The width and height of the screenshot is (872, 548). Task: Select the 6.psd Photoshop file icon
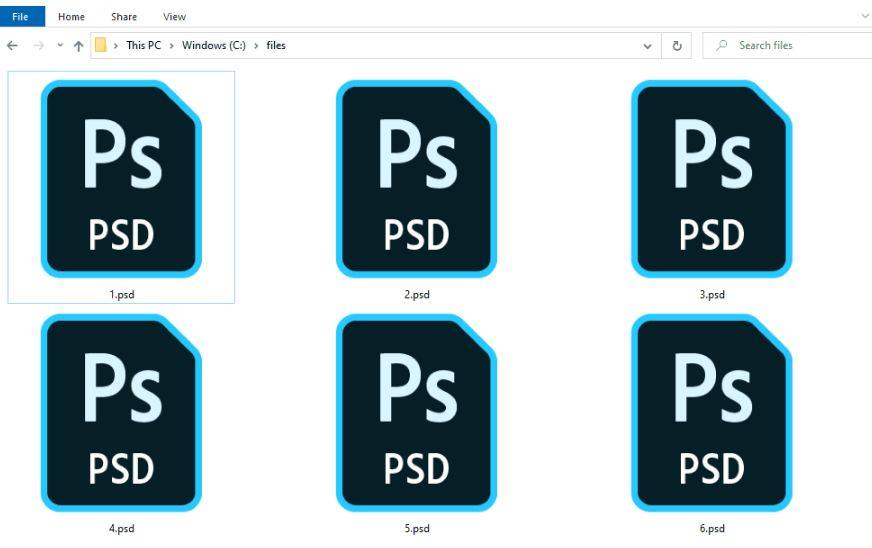pos(712,413)
